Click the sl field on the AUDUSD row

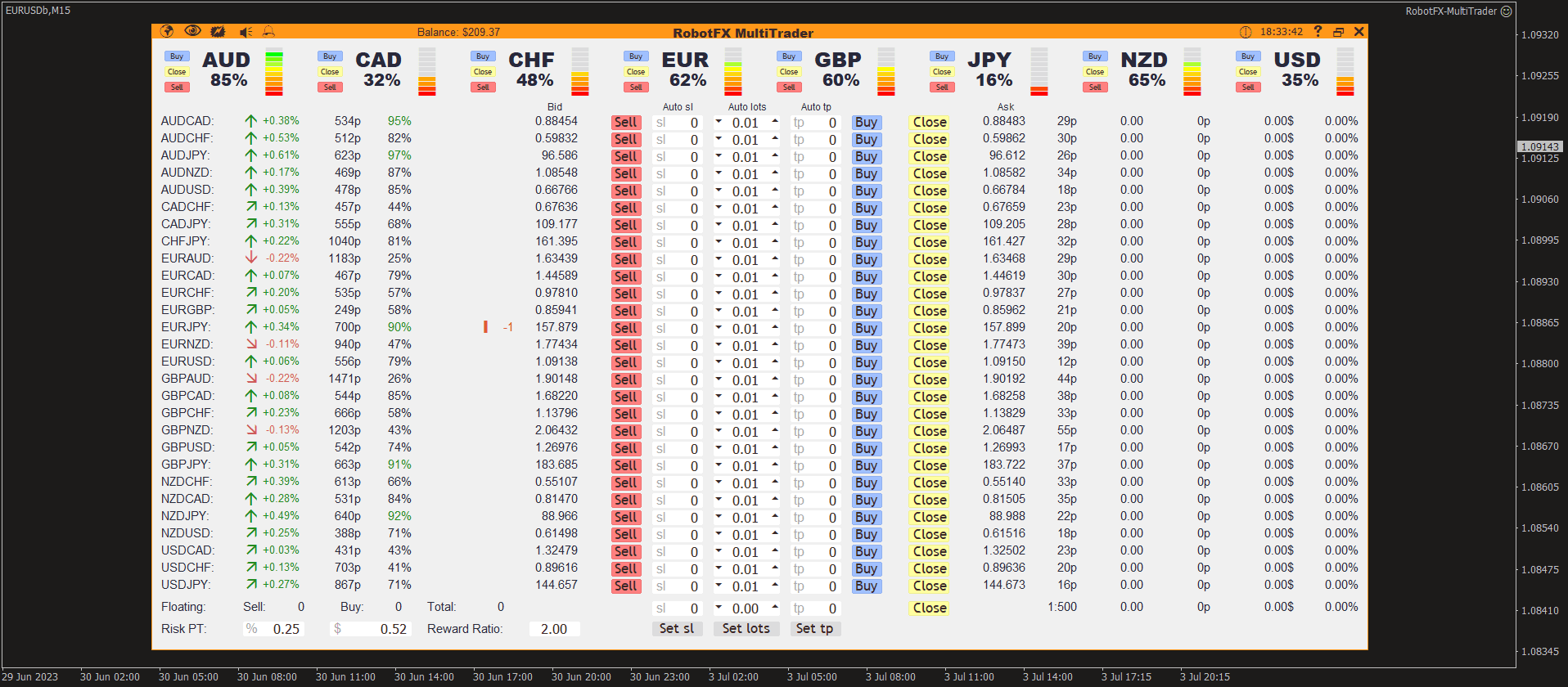coord(677,191)
